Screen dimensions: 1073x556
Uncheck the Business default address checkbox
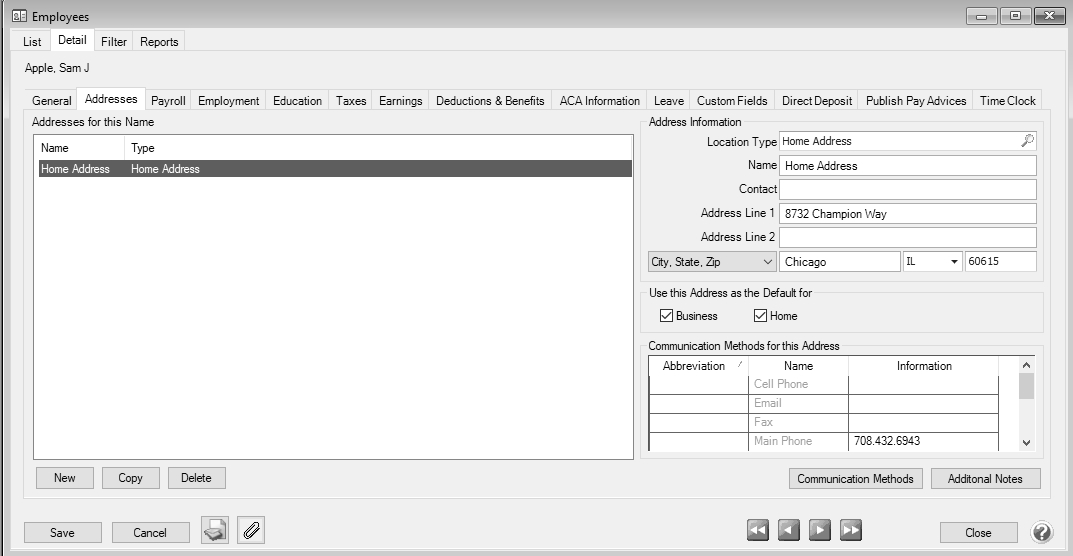point(667,316)
